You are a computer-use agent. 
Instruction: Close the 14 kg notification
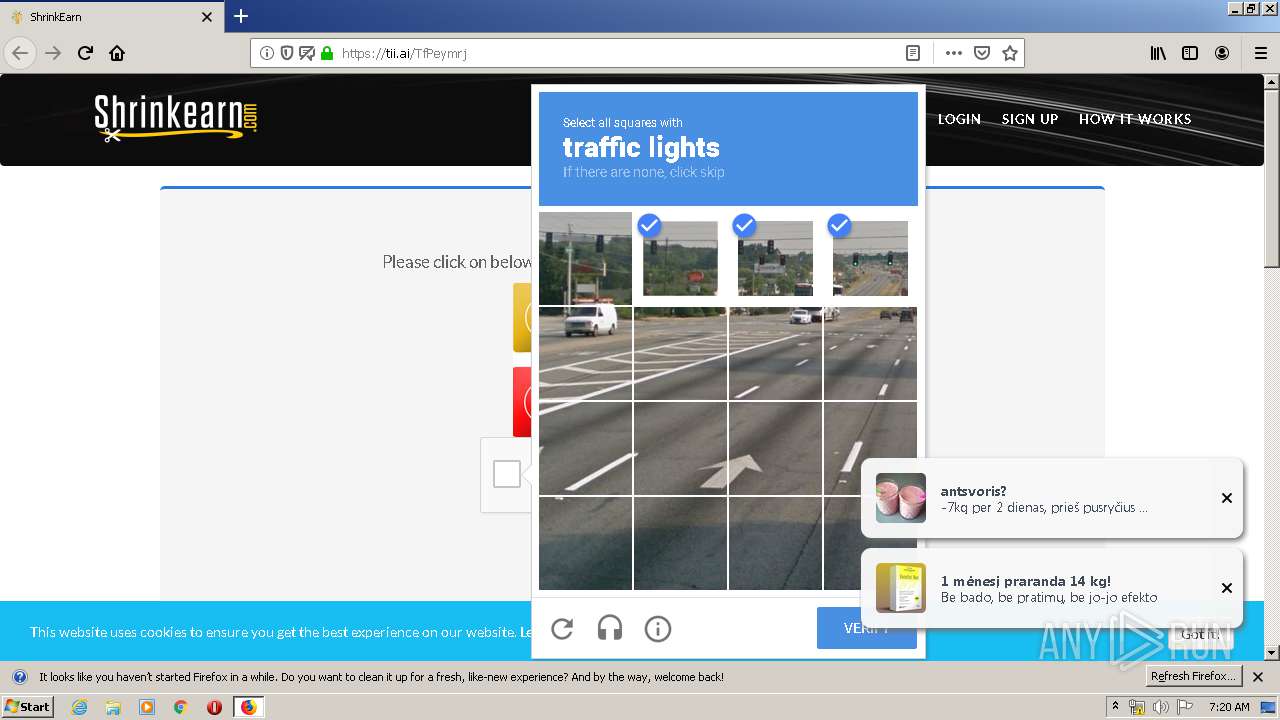pyautogui.click(x=1227, y=588)
